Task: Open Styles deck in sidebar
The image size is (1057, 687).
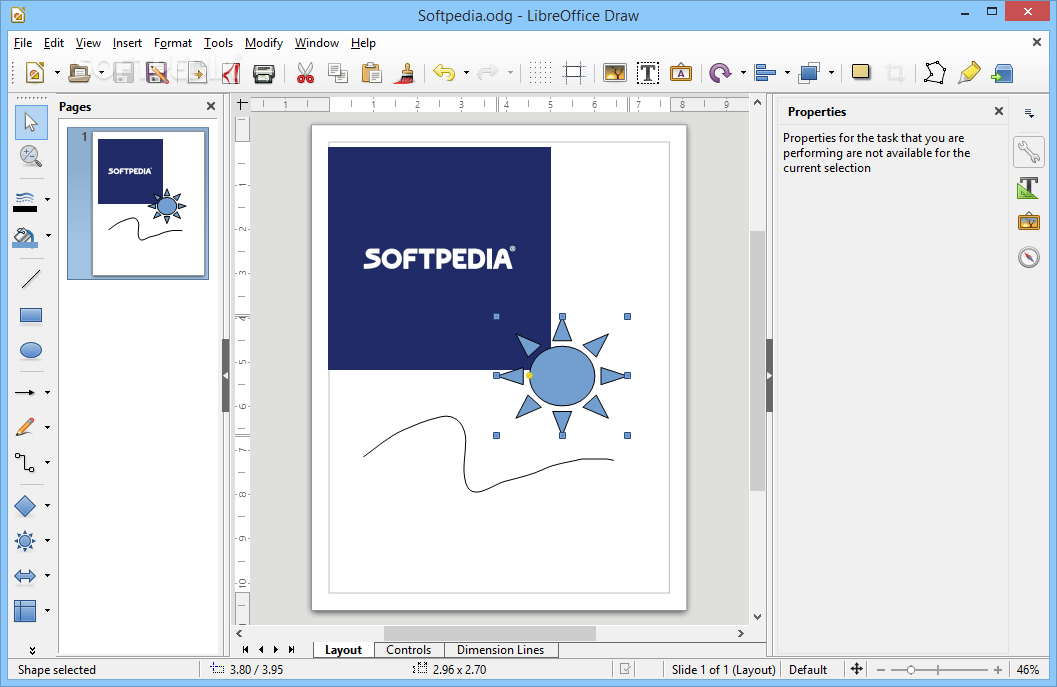Action: [x=1029, y=187]
